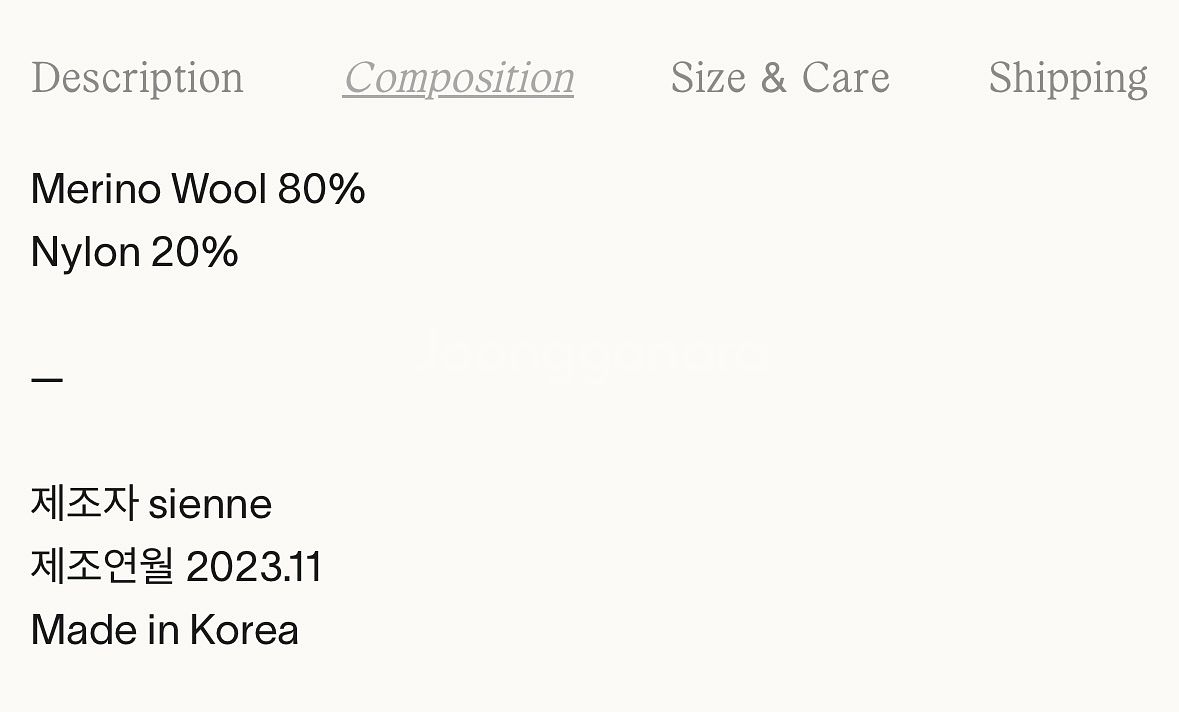Open the Description tab
The height and width of the screenshot is (712, 1179).
(137, 78)
